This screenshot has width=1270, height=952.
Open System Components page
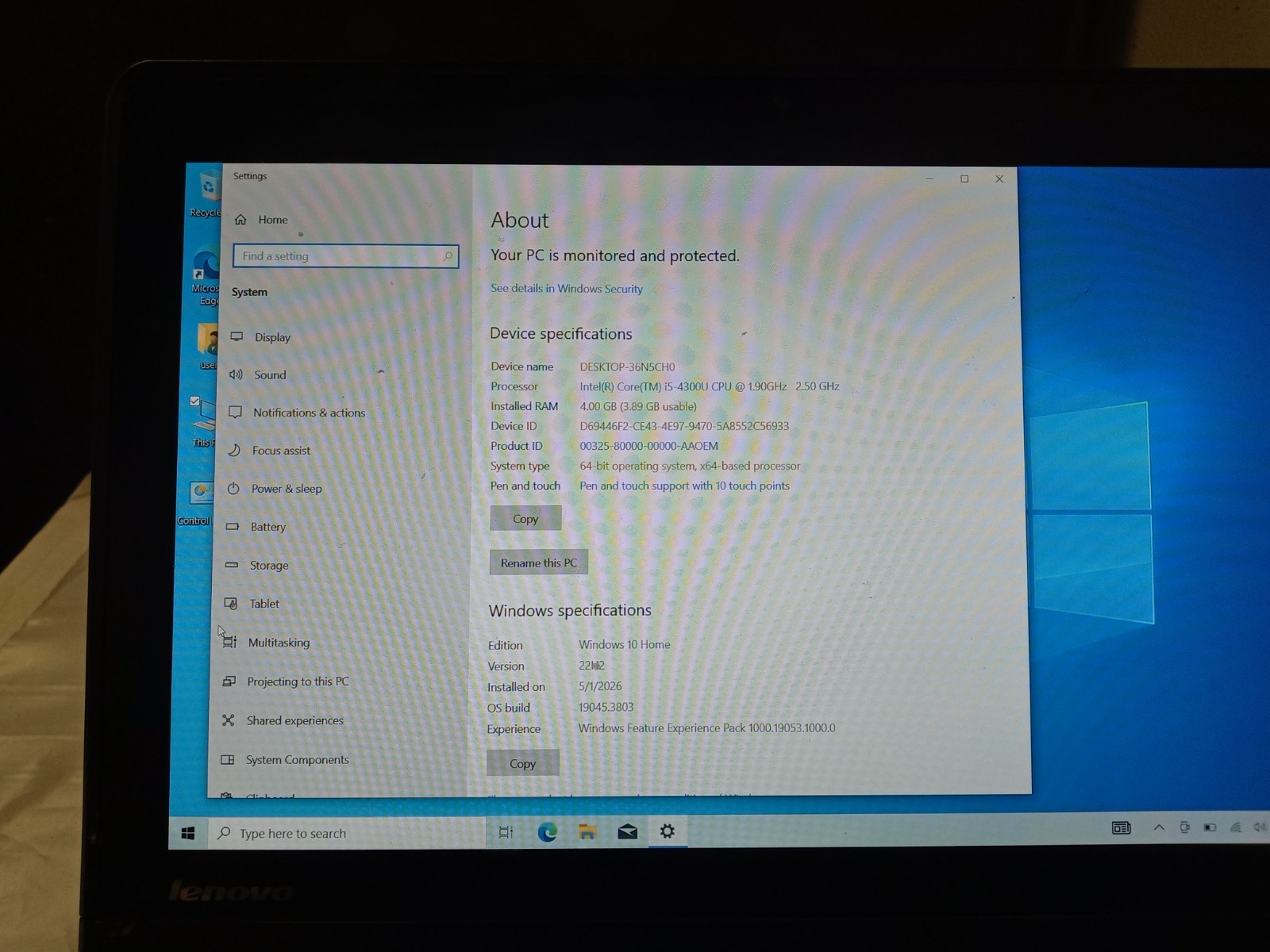[297, 759]
